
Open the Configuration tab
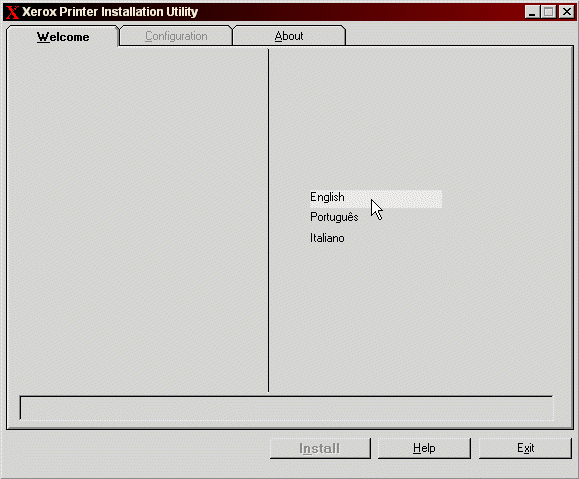(x=176, y=36)
